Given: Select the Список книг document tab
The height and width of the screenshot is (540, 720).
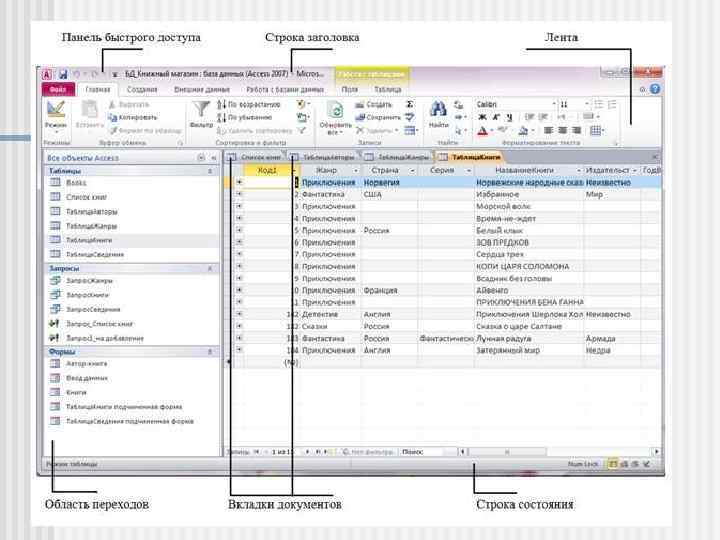Looking at the screenshot, I should pyautogui.click(x=255, y=158).
